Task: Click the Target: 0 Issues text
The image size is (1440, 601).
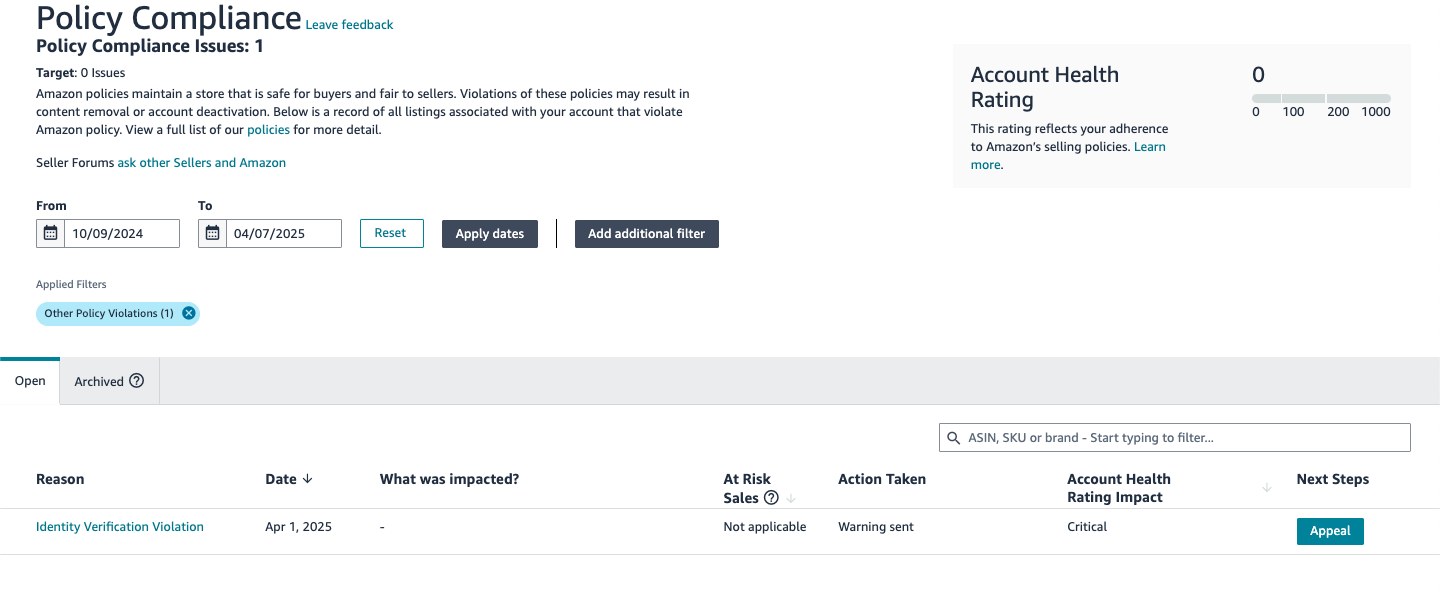Action: [81, 73]
